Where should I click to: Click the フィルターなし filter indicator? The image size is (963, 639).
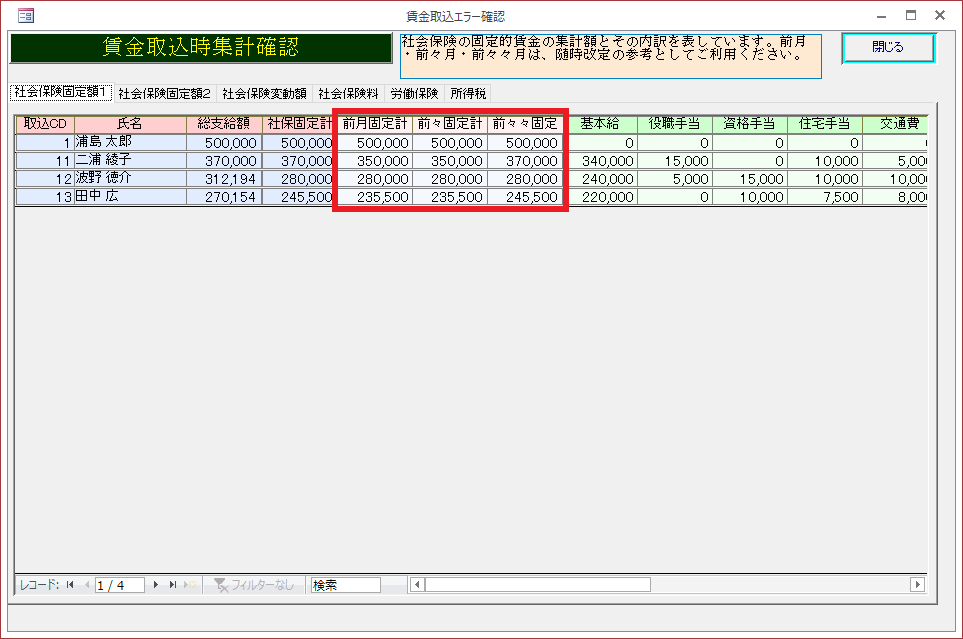point(255,584)
